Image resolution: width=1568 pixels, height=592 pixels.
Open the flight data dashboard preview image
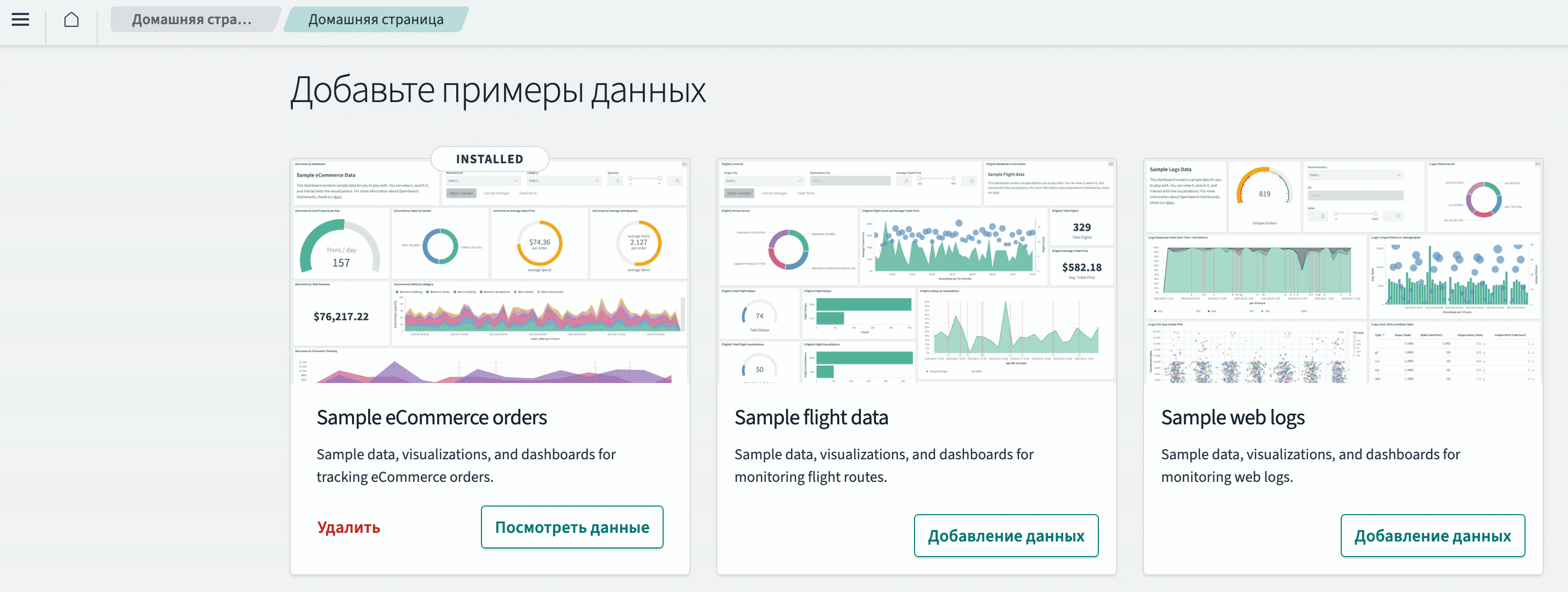tap(916, 271)
